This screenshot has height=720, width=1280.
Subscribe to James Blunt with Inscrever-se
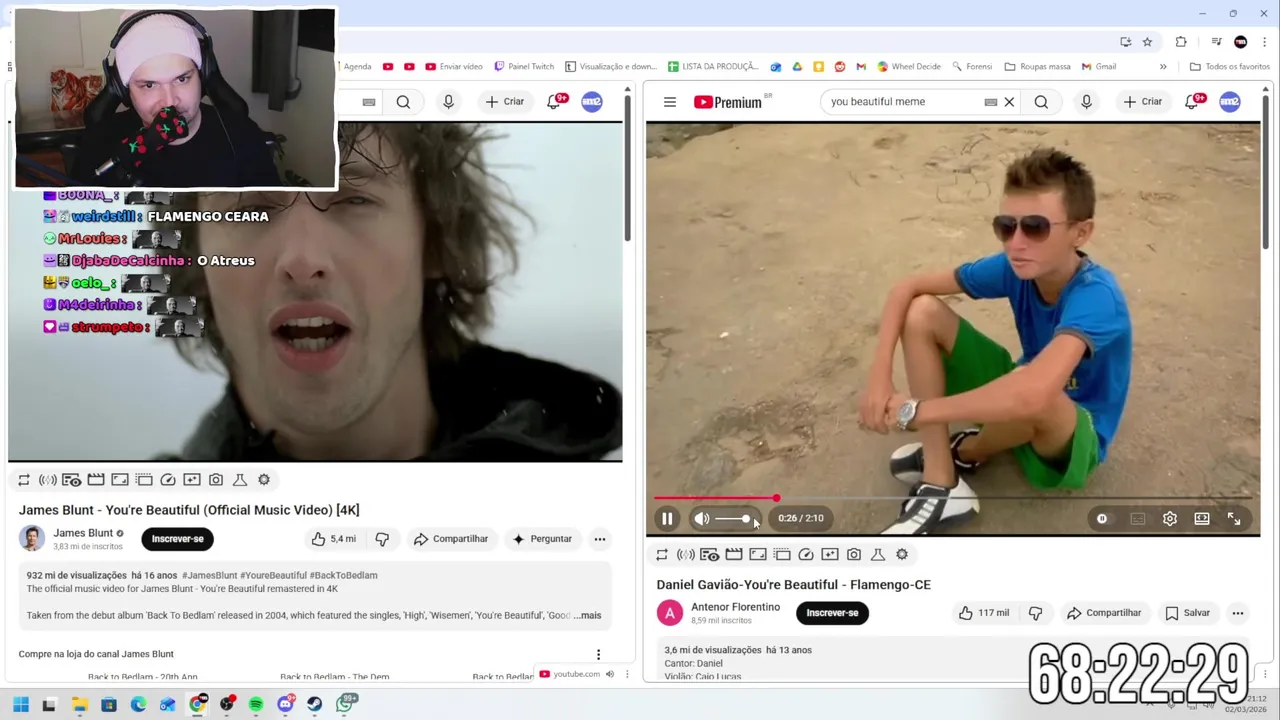pyautogui.click(x=177, y=539)
